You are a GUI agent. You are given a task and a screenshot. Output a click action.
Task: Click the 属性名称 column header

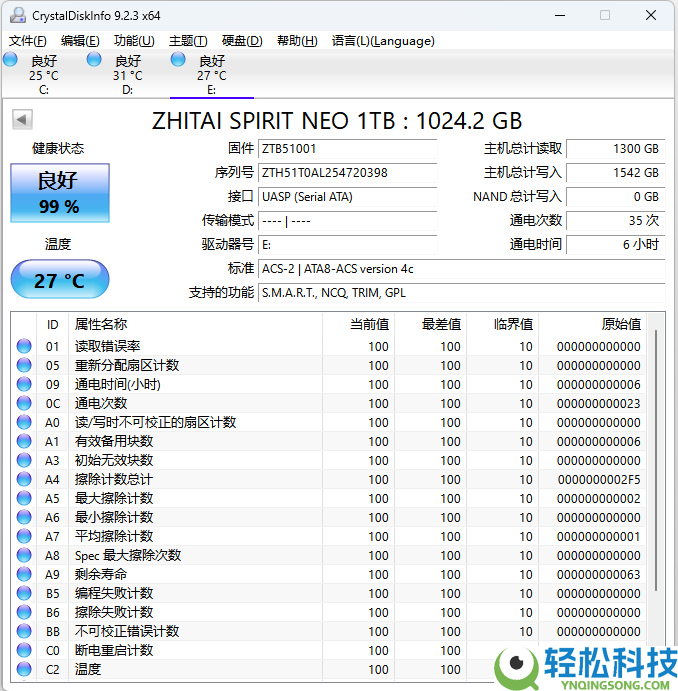pos(196,324)
